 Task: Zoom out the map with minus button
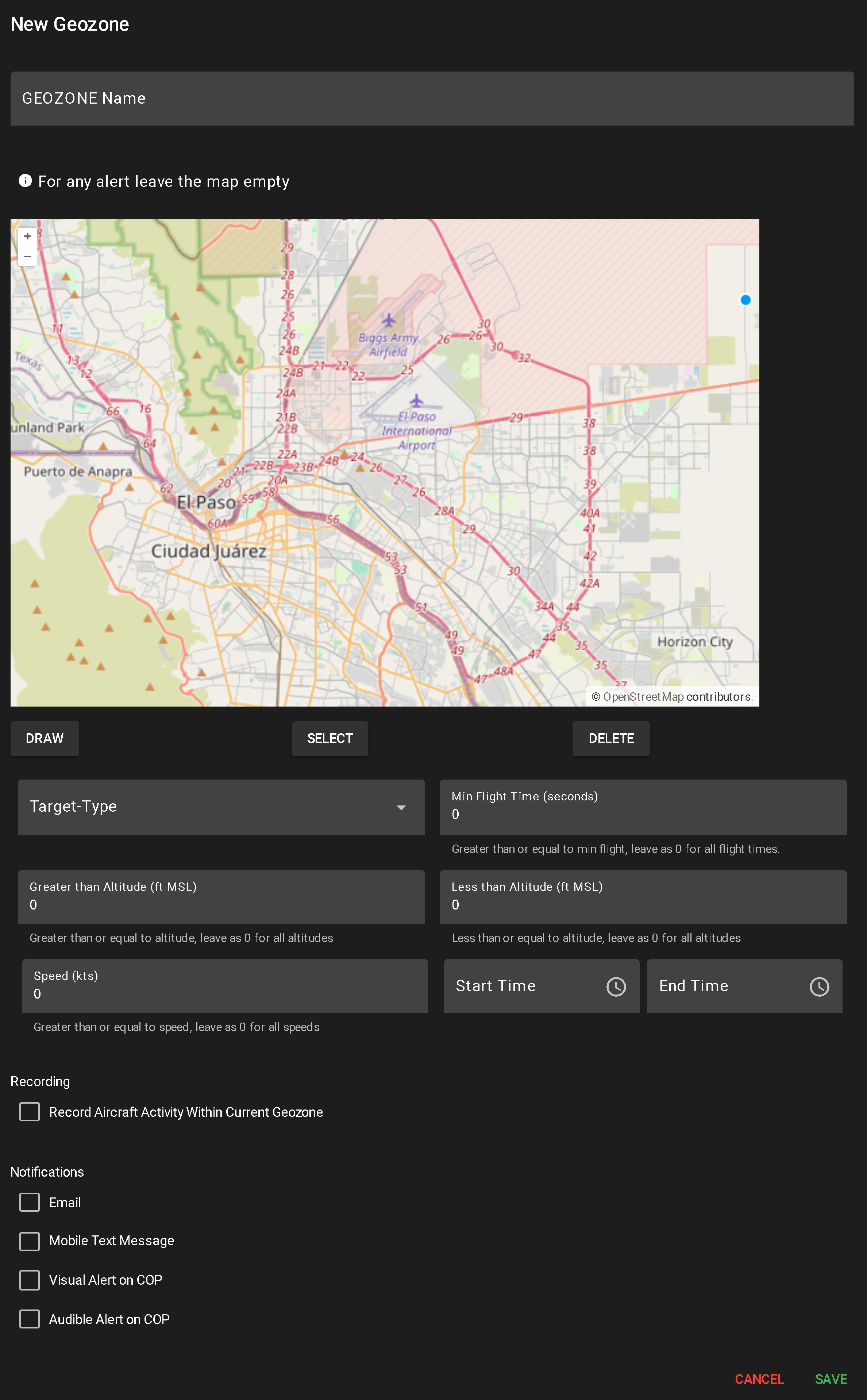(x=27, y=256)
